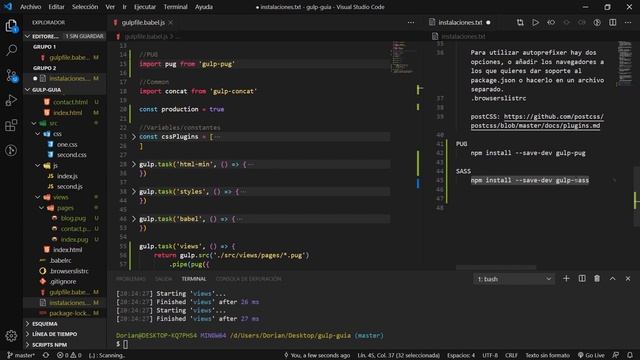Open the timeline toggle circle icon in toolbar
This screenshot has width=640, height=360.
click(597, 22)
